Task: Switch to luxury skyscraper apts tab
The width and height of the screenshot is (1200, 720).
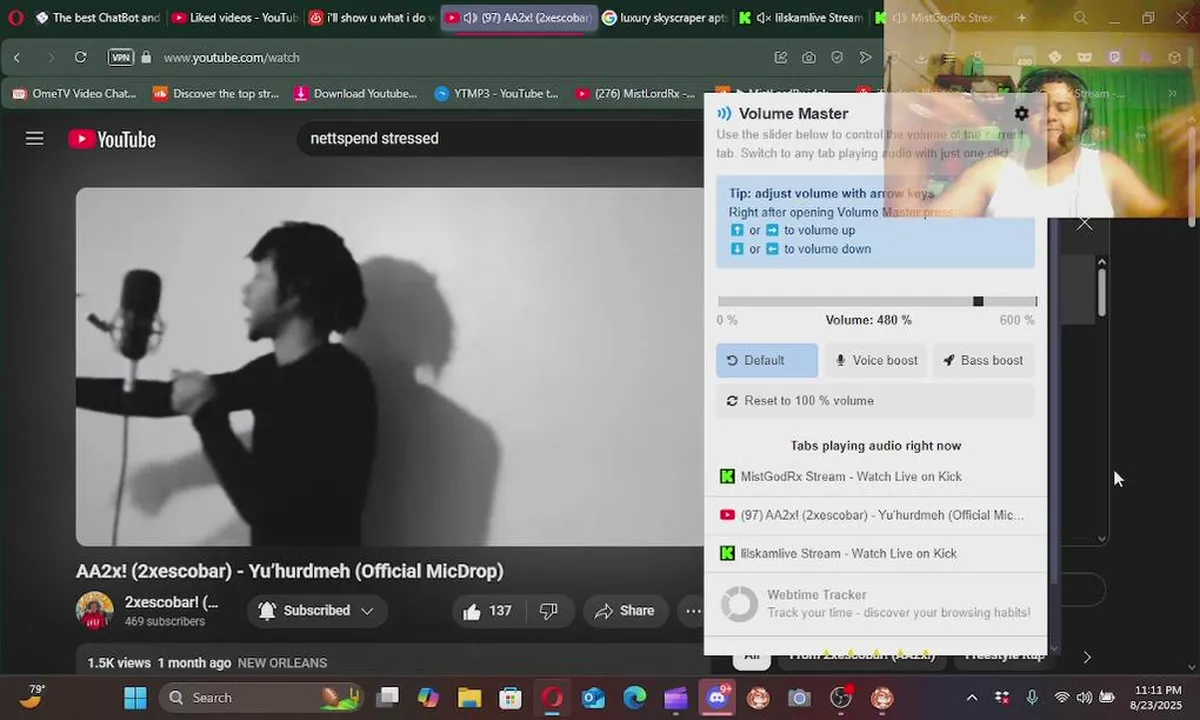Action: tap(665, 18)
